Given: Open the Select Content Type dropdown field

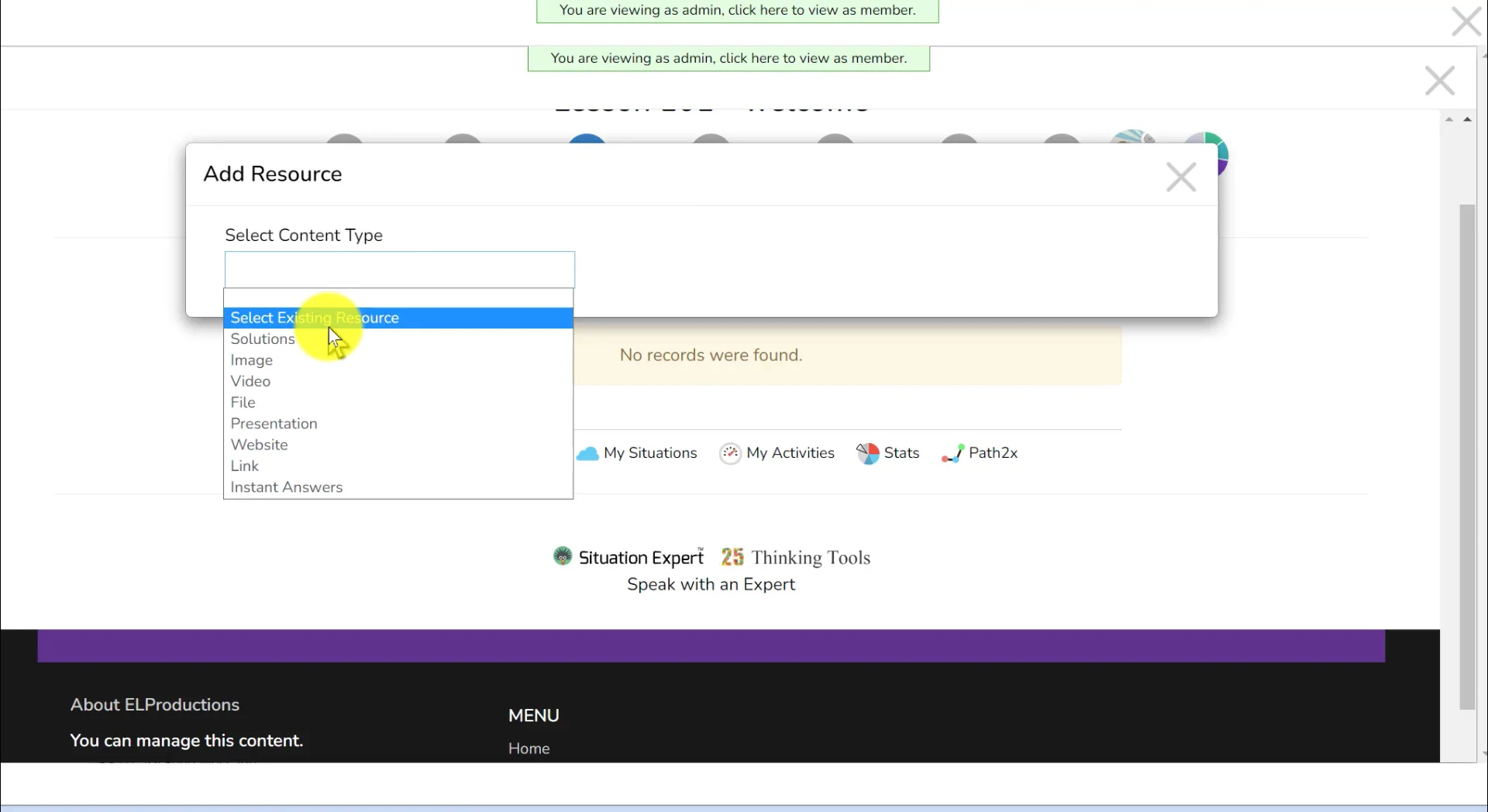Looking at the screenshot, I should [398, 269].
